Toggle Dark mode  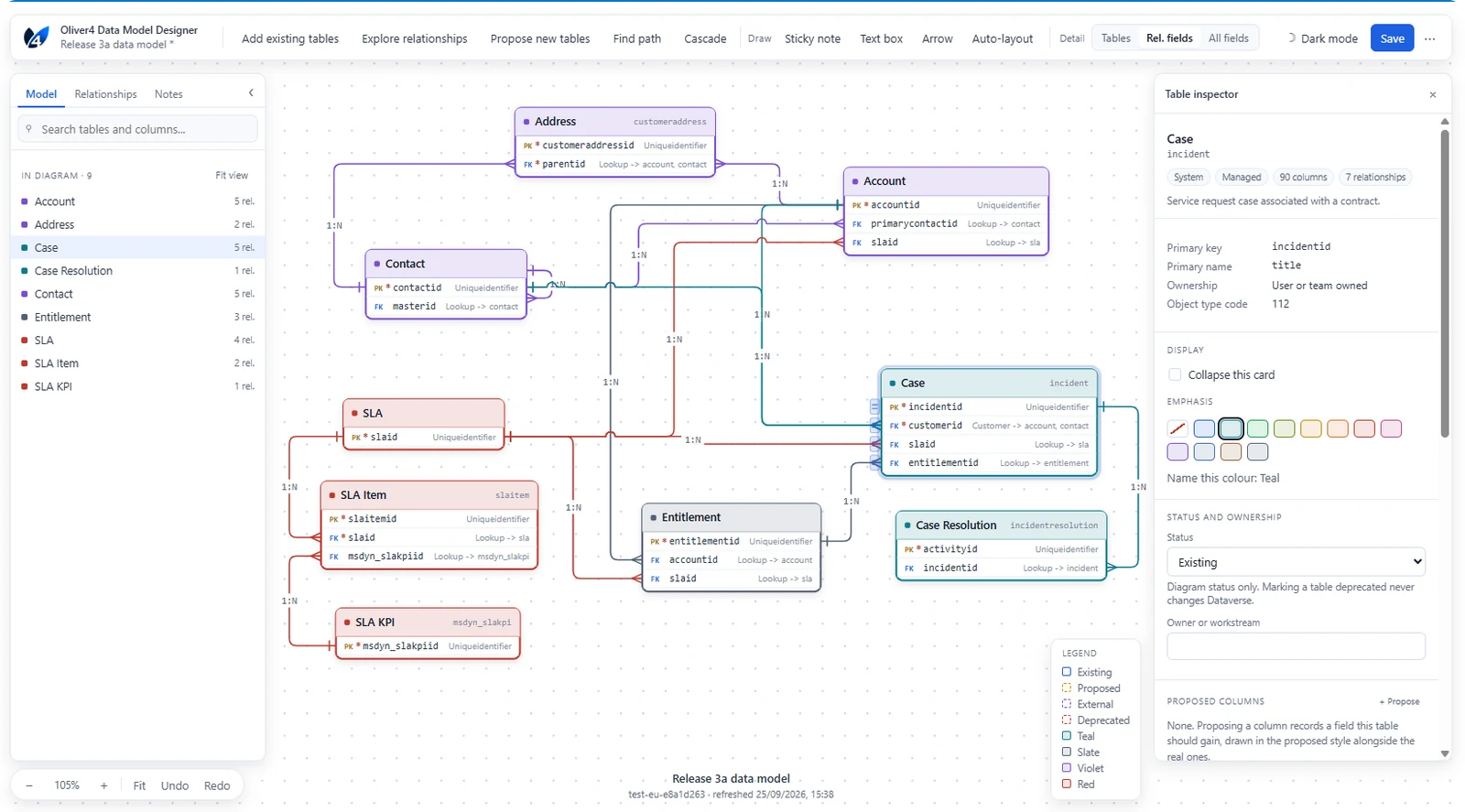[1322, 38]
